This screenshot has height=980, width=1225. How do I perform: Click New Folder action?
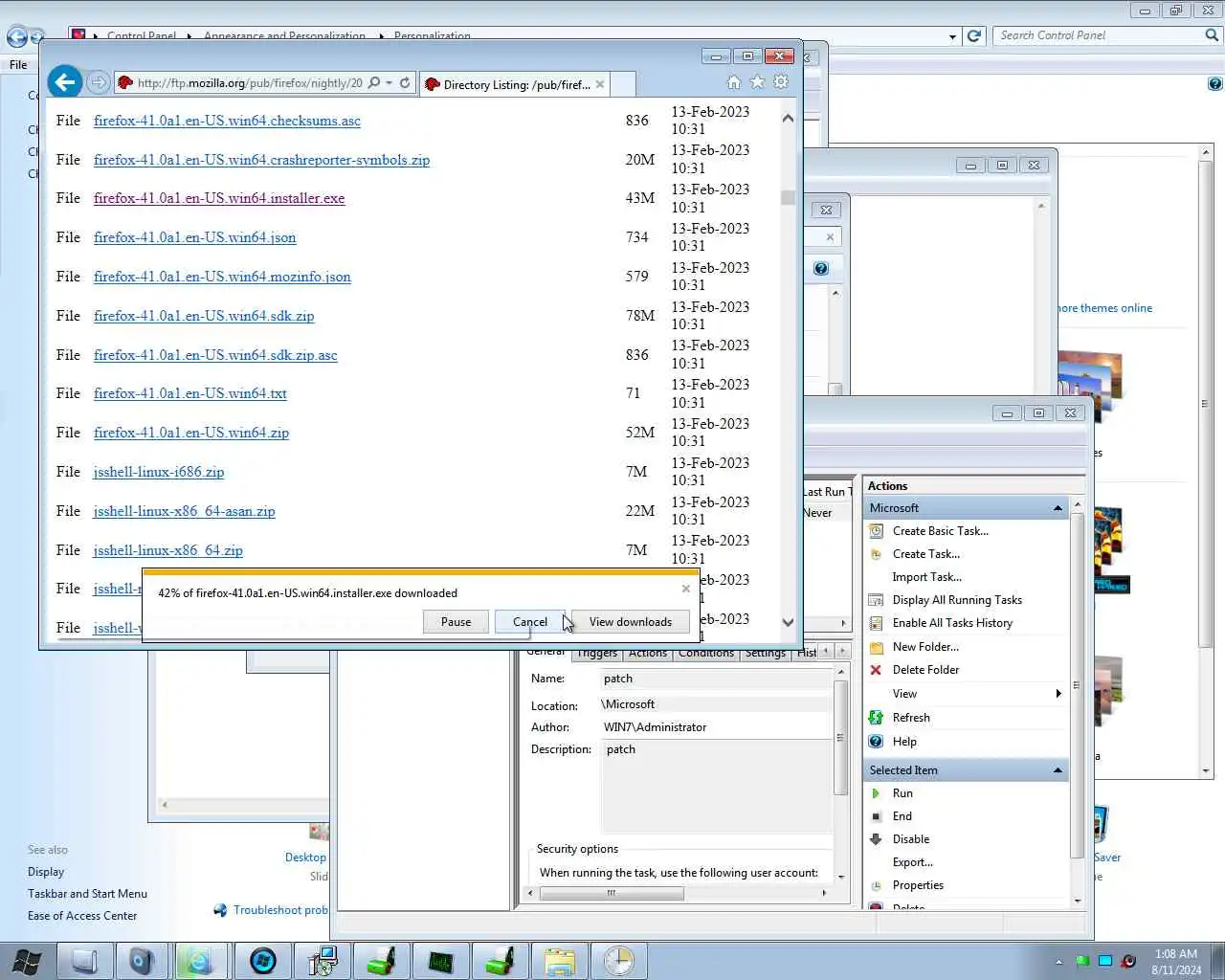pos(925,647)
